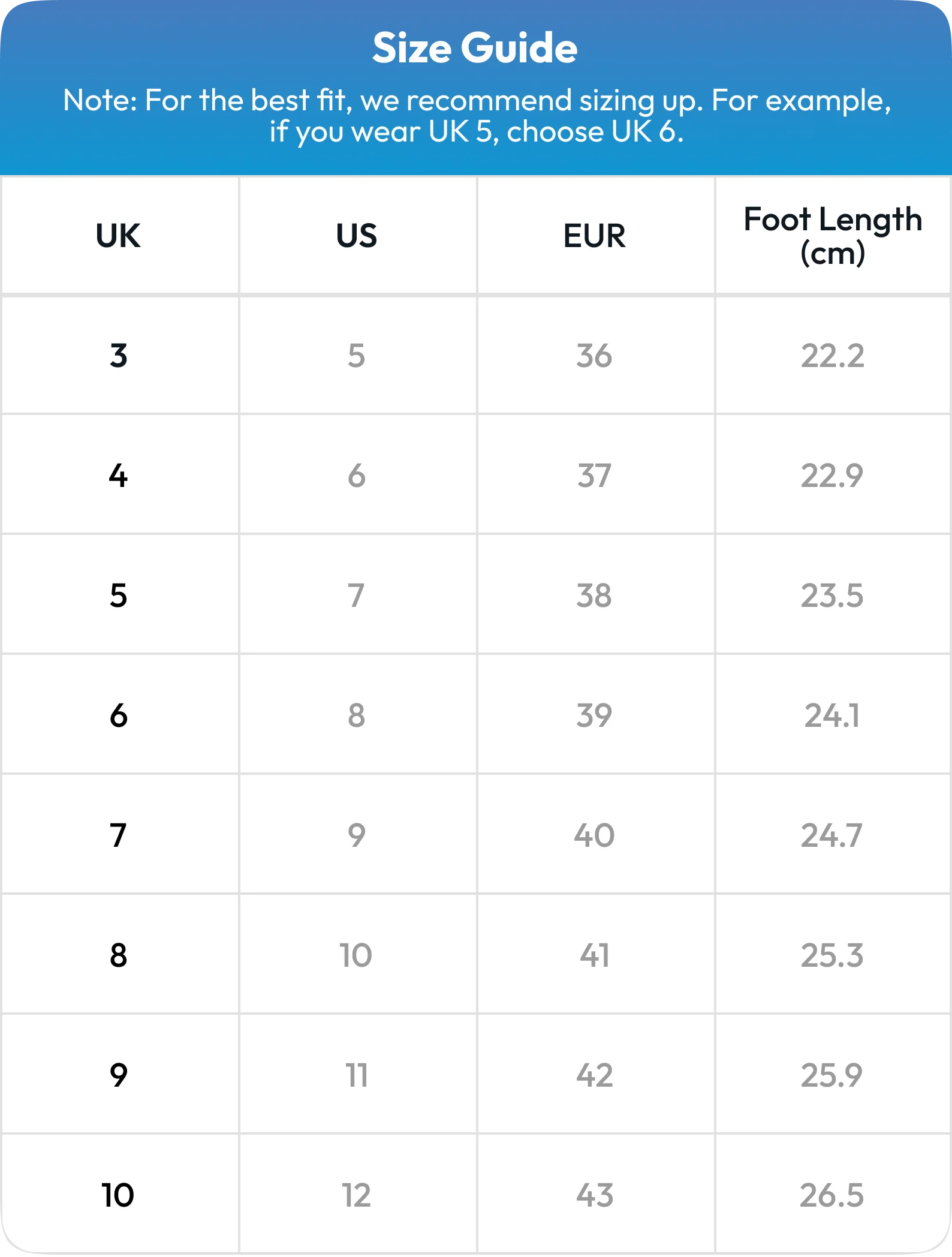Screen dimensions: 952x1257
Task: Click US size 9 cell
Action: pyautogui.click(x=357, y=835)
